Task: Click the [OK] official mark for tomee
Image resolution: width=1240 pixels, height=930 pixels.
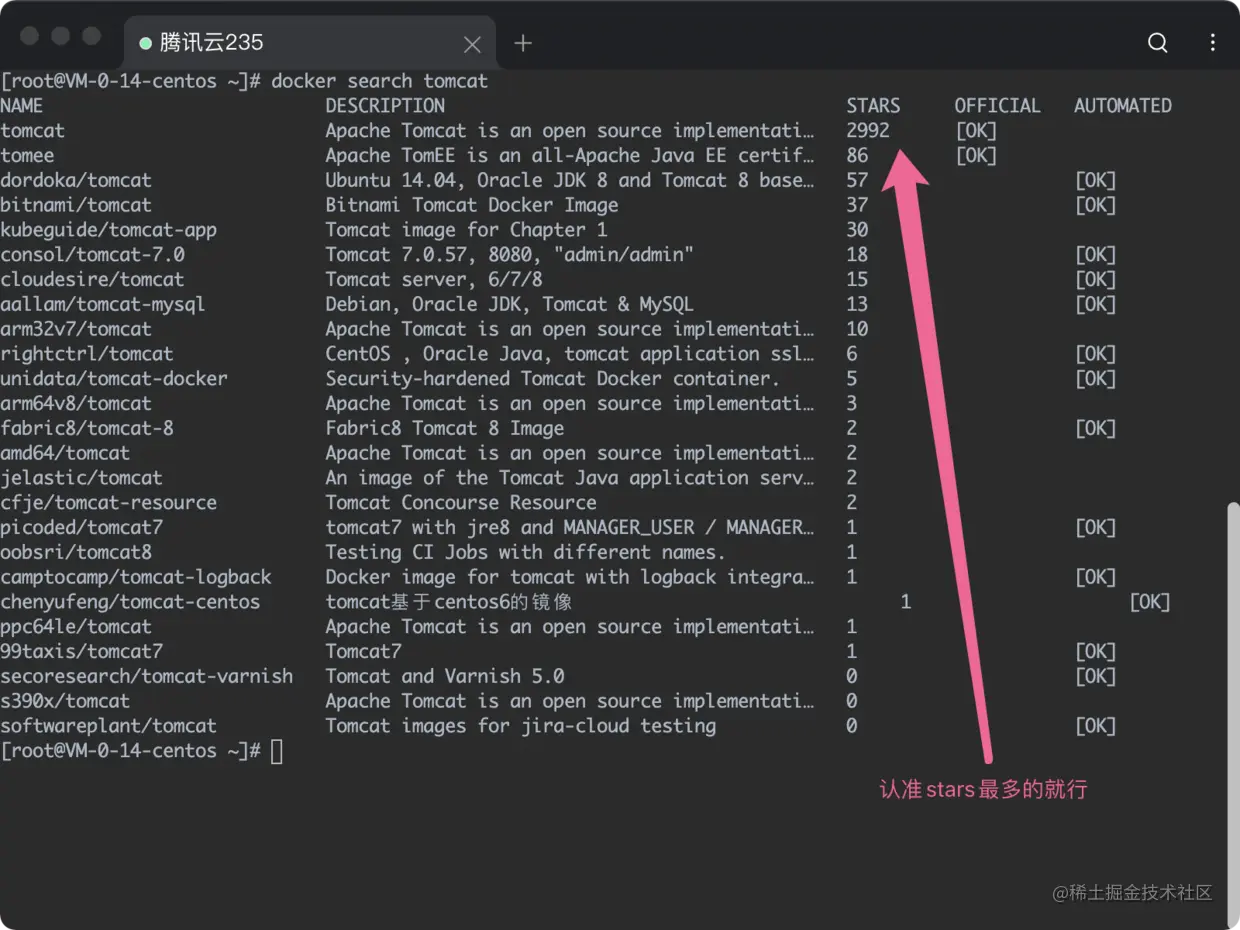Action: click(976, 156)
